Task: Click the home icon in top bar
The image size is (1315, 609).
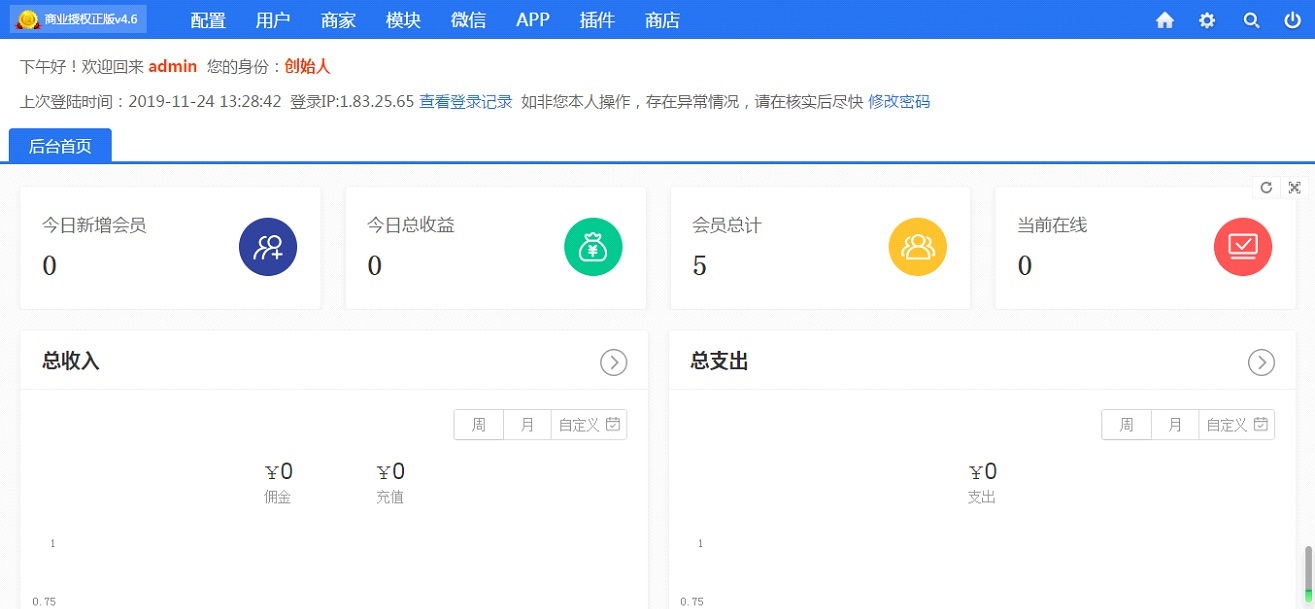Action: point(1164,20)
